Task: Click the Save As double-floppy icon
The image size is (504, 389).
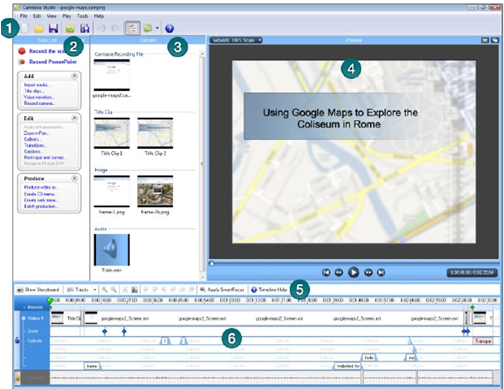Action: click(85, 28)
